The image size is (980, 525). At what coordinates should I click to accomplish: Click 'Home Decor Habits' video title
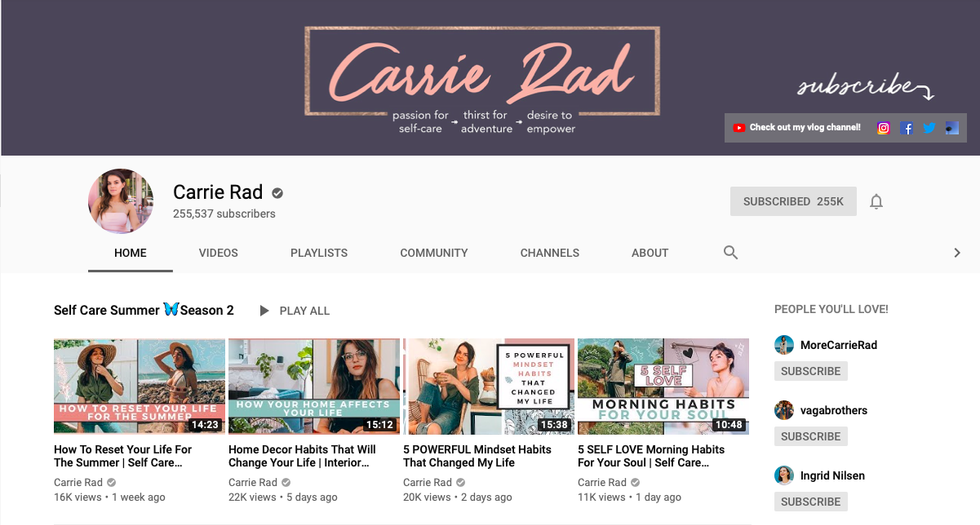pyautogui.click(x=302, y=456)
